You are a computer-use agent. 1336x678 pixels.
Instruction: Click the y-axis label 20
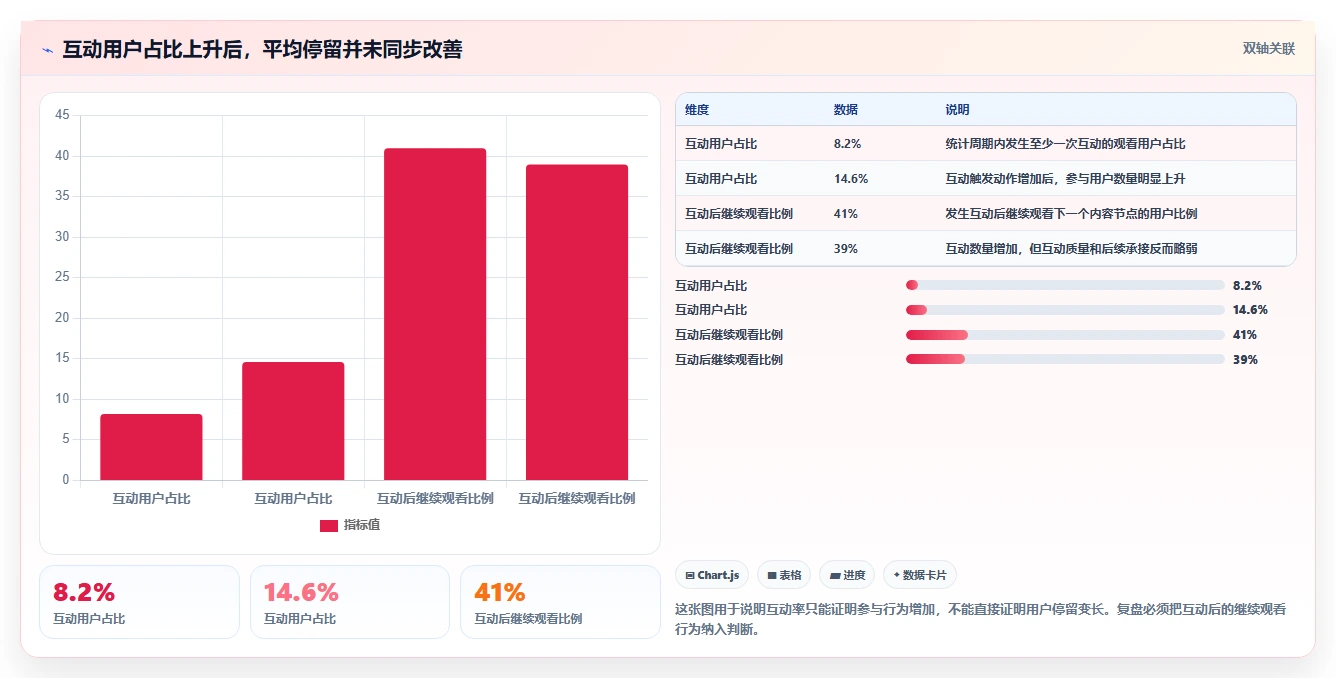point(62,318)
